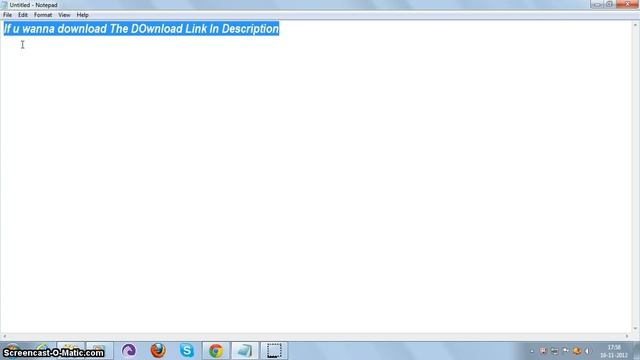
Task: Open the screen recorder dashed-frame taskbar icon
Action: 274,350
